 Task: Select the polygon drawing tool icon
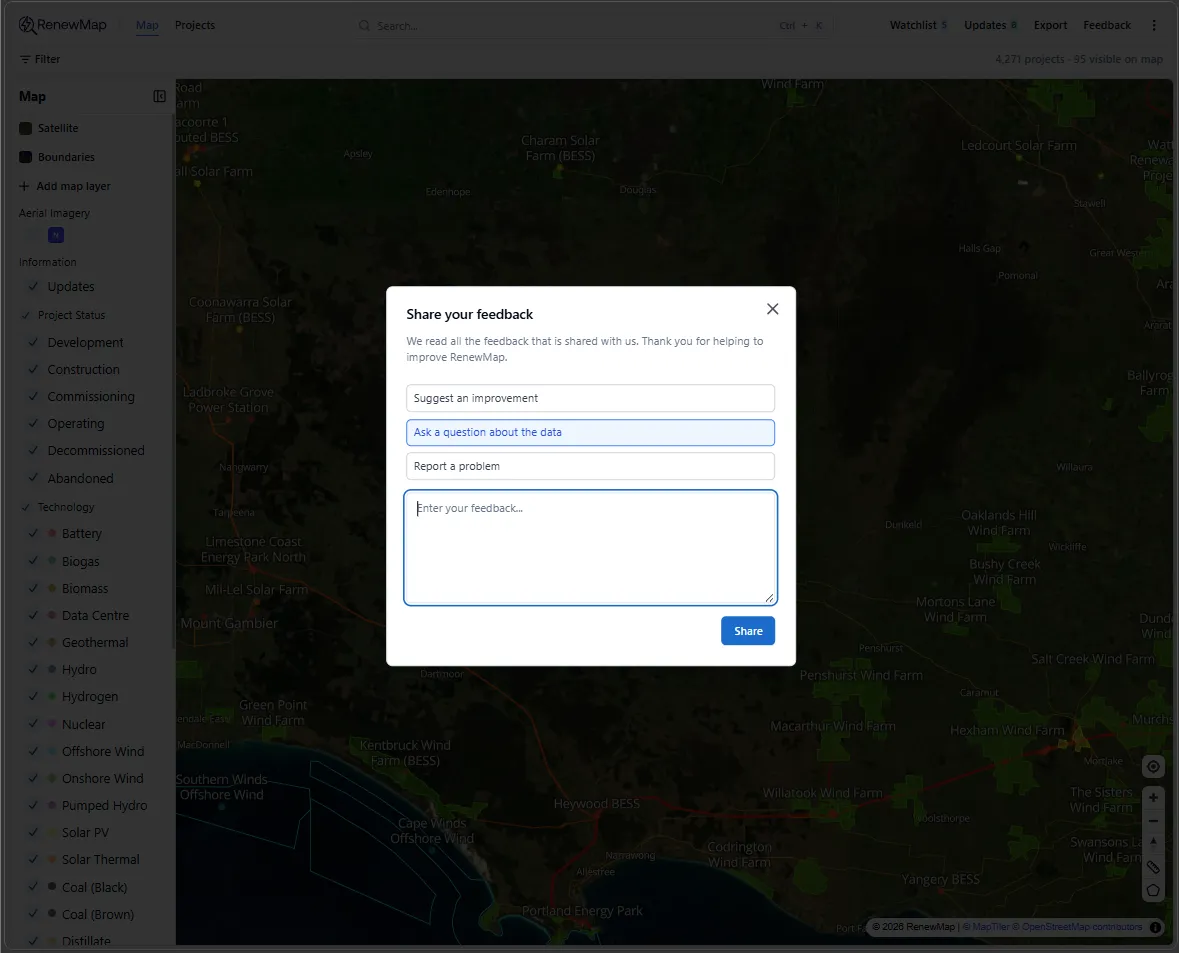coord(1153,890)
